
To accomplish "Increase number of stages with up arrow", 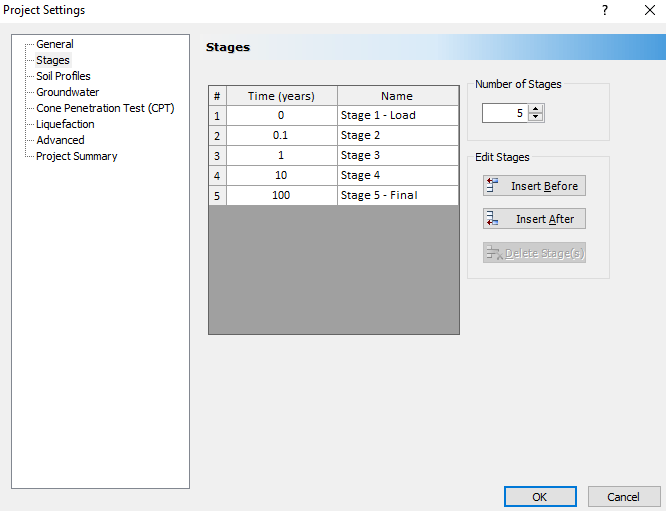I will click(536, 109).
